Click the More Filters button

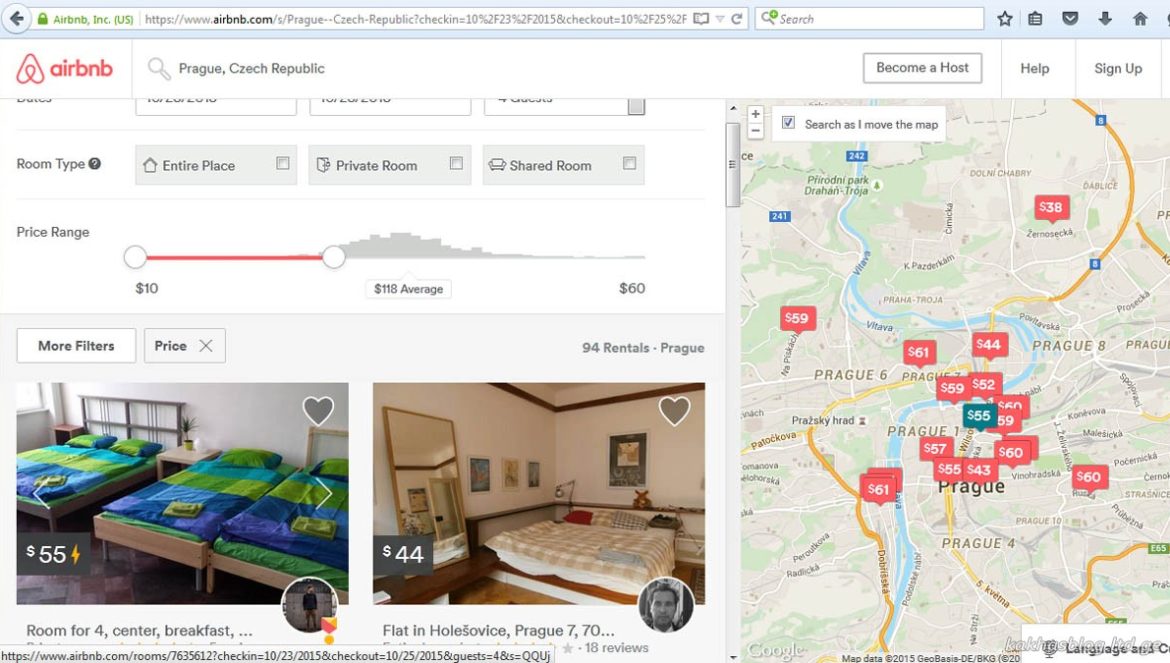point(76,346)
